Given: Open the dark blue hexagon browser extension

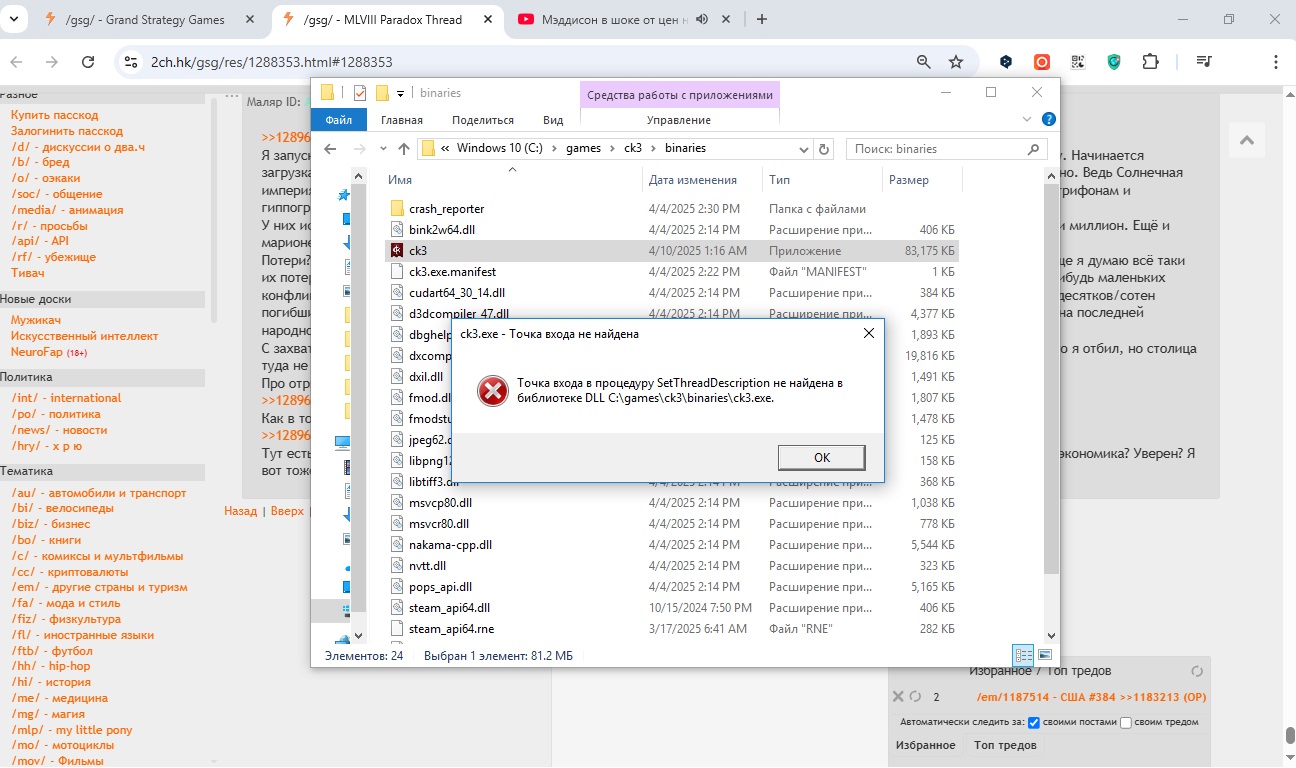Looking at the screenshot, I should pos(1006,62).
